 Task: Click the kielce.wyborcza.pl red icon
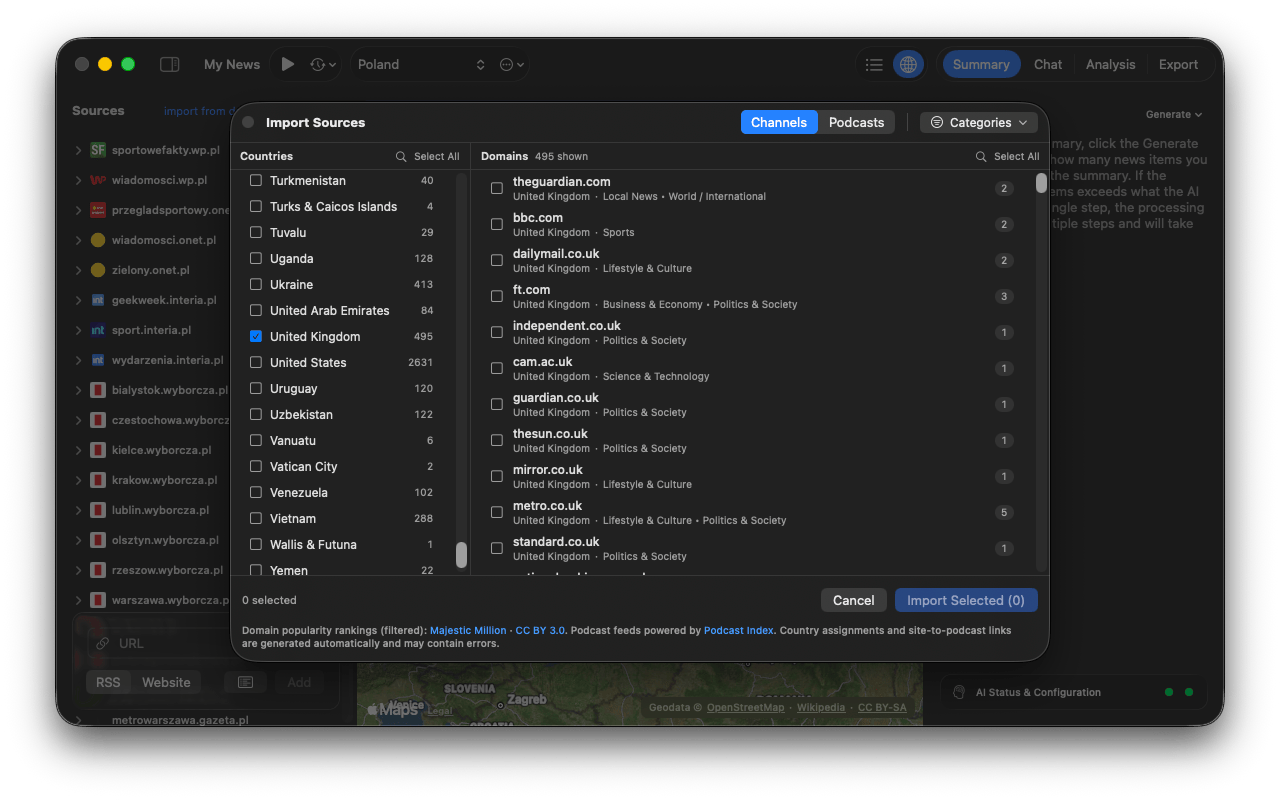click(98, 450)
